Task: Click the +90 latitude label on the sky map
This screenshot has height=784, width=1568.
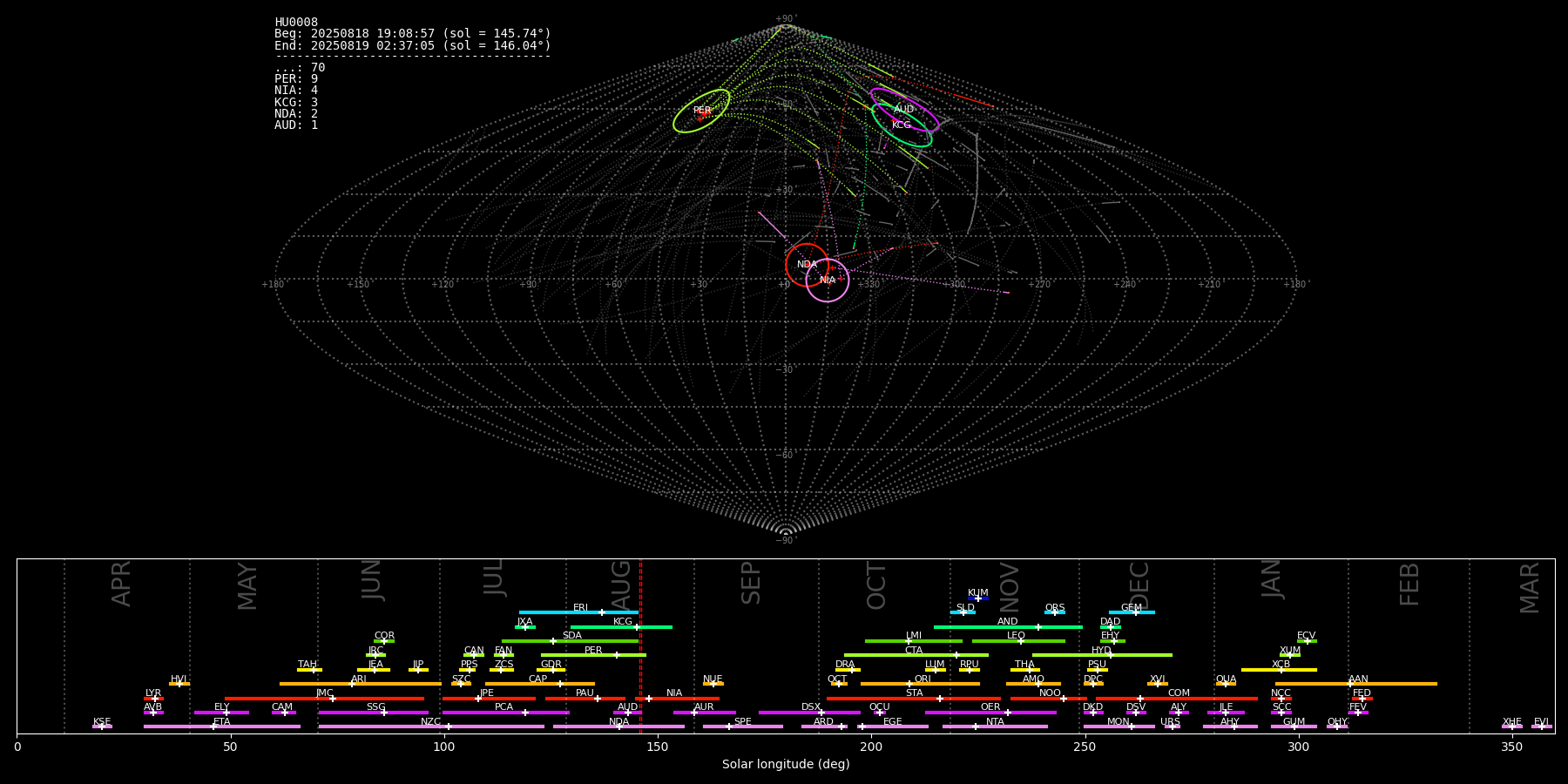Action: point(785,19)
